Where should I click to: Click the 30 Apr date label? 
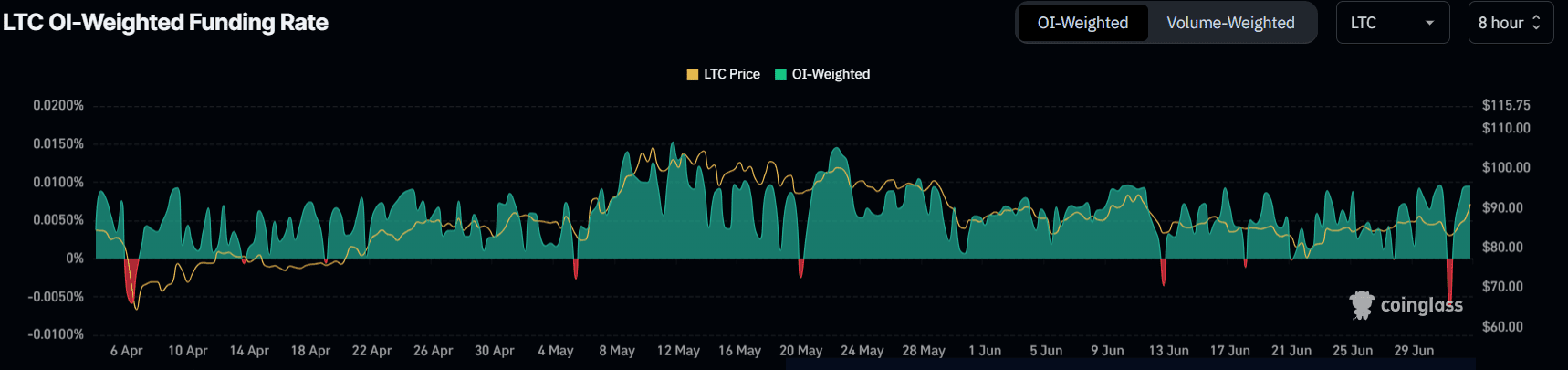(x=494, y=351)
